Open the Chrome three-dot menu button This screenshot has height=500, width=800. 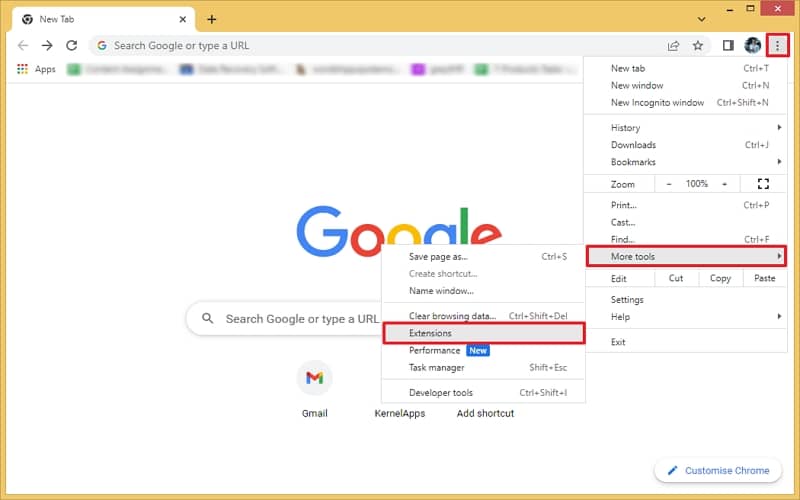coord(777,45)
